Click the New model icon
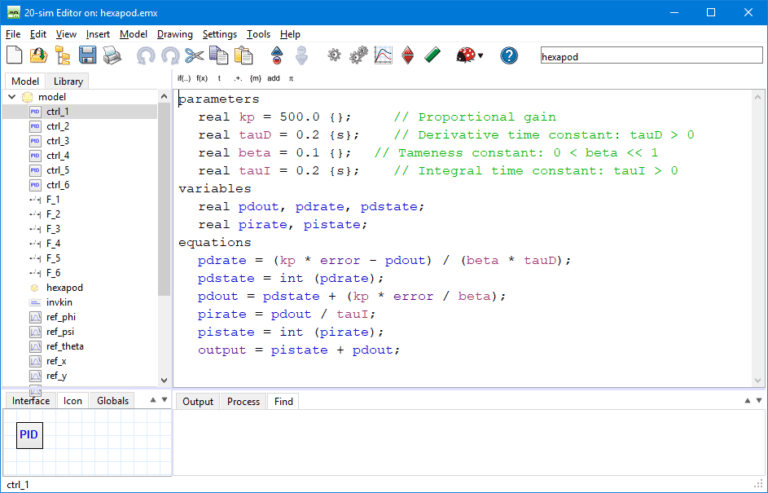This screenshot has height=493, width=768. [x=15, y=56]
